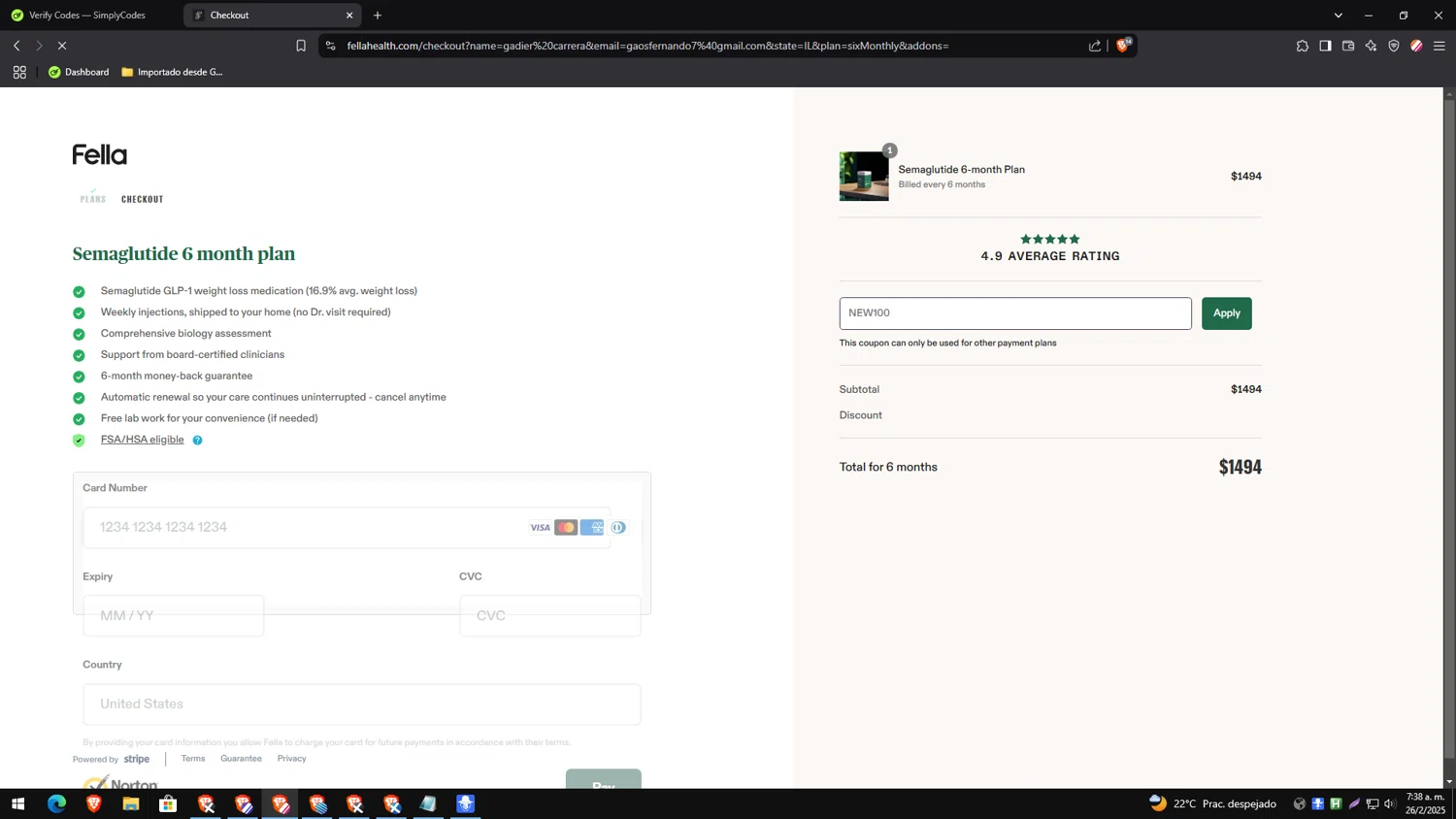
Task: Click the Semaglutide plan product thumbnail
Action: pos(864,177)
